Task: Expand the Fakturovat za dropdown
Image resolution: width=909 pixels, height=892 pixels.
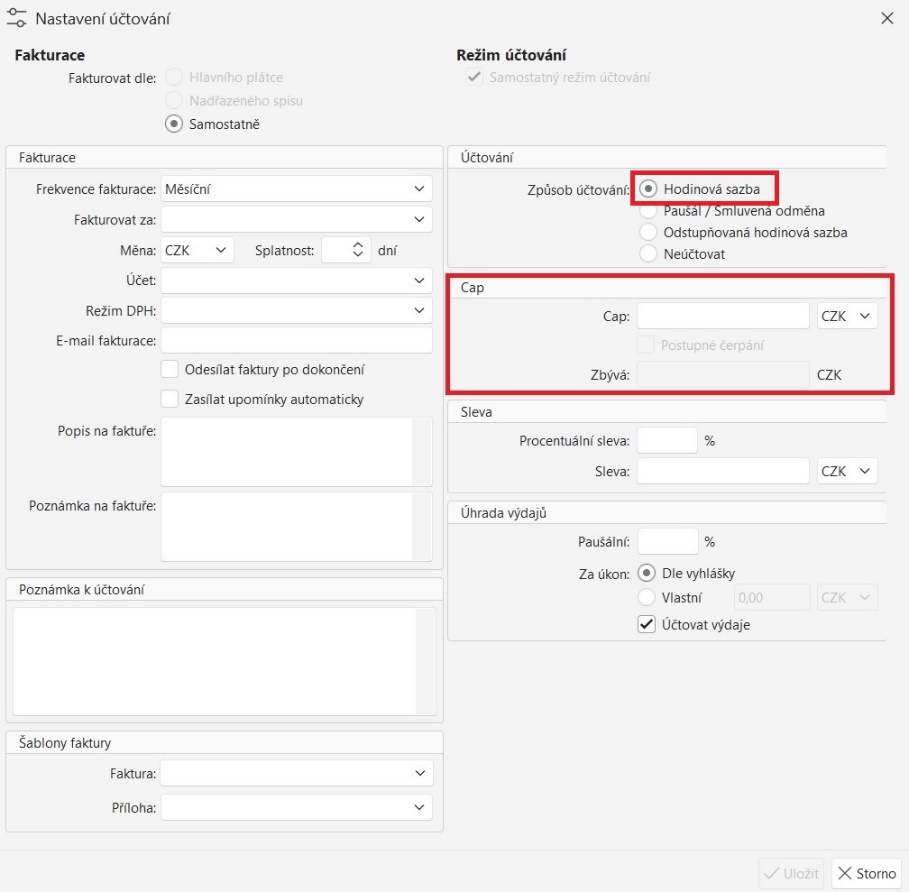Action: [296, 219]
